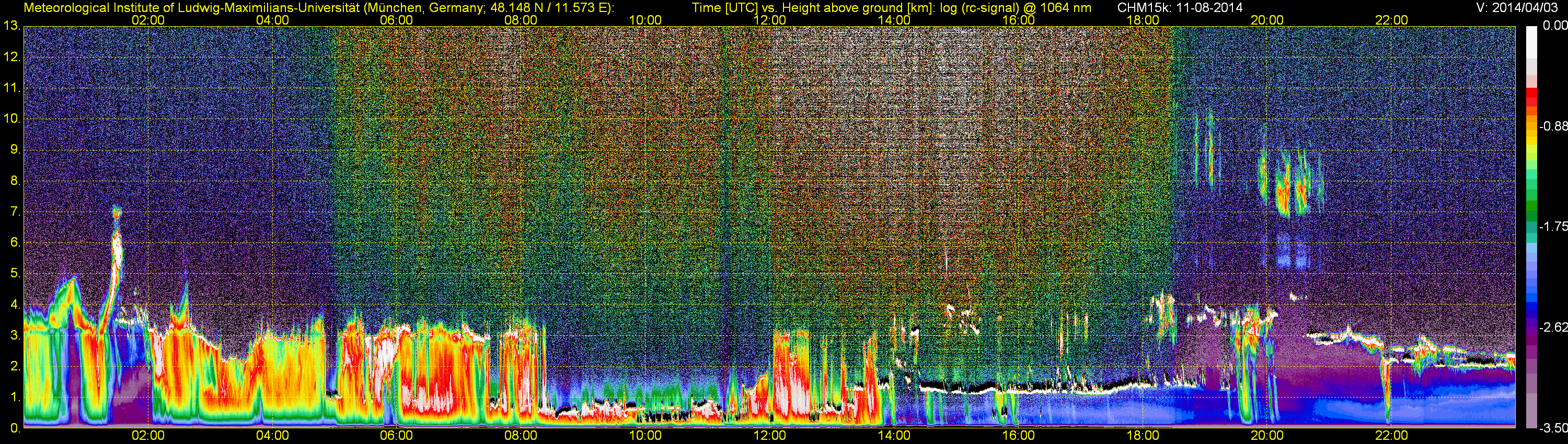Click the height label '10.' on the y-axis

11,119
